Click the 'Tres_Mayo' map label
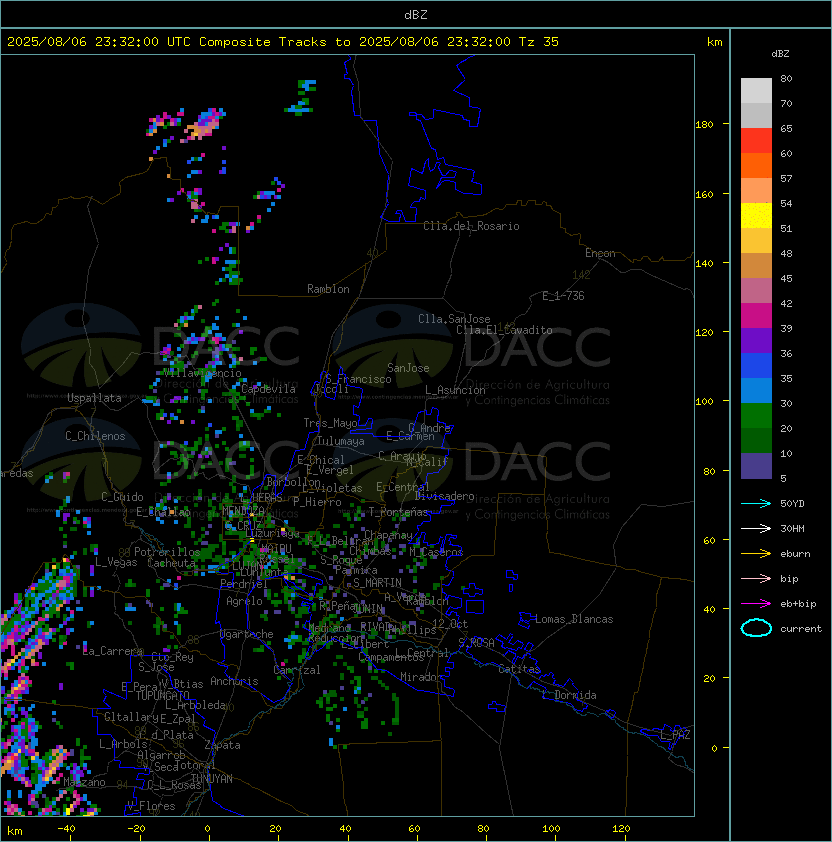 pos(330,423)
